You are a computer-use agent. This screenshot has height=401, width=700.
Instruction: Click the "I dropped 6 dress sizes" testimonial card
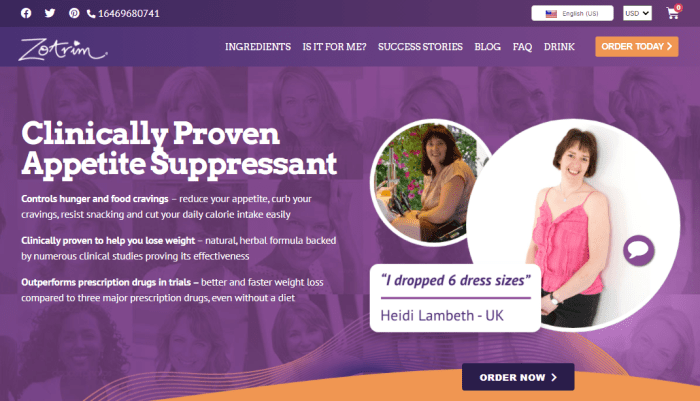(455, 298)
